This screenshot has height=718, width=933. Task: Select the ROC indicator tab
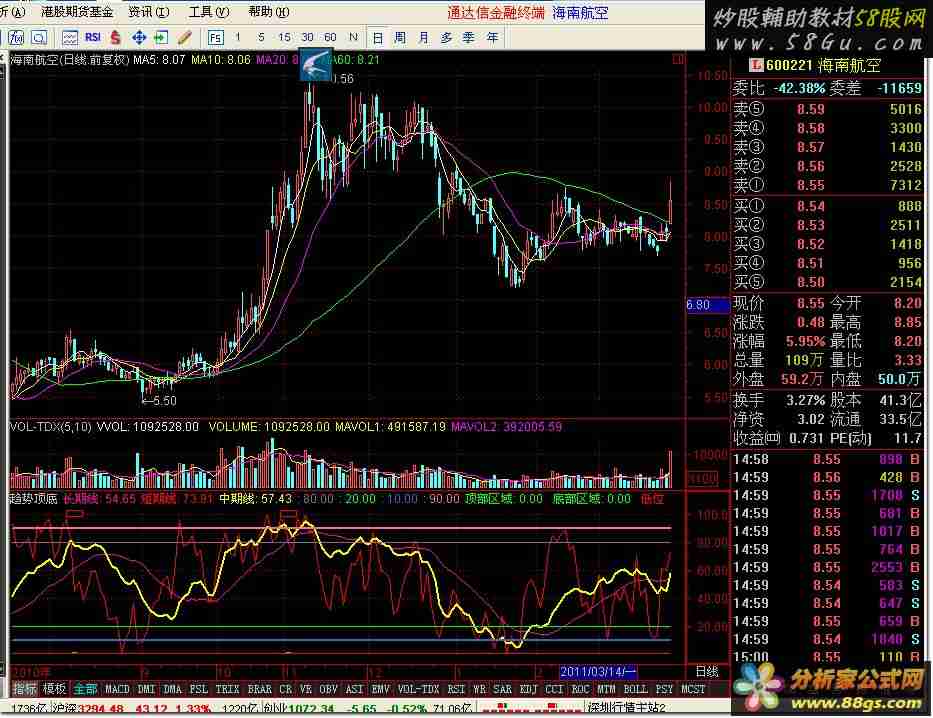pyautogui.click(x=580, y=689)
